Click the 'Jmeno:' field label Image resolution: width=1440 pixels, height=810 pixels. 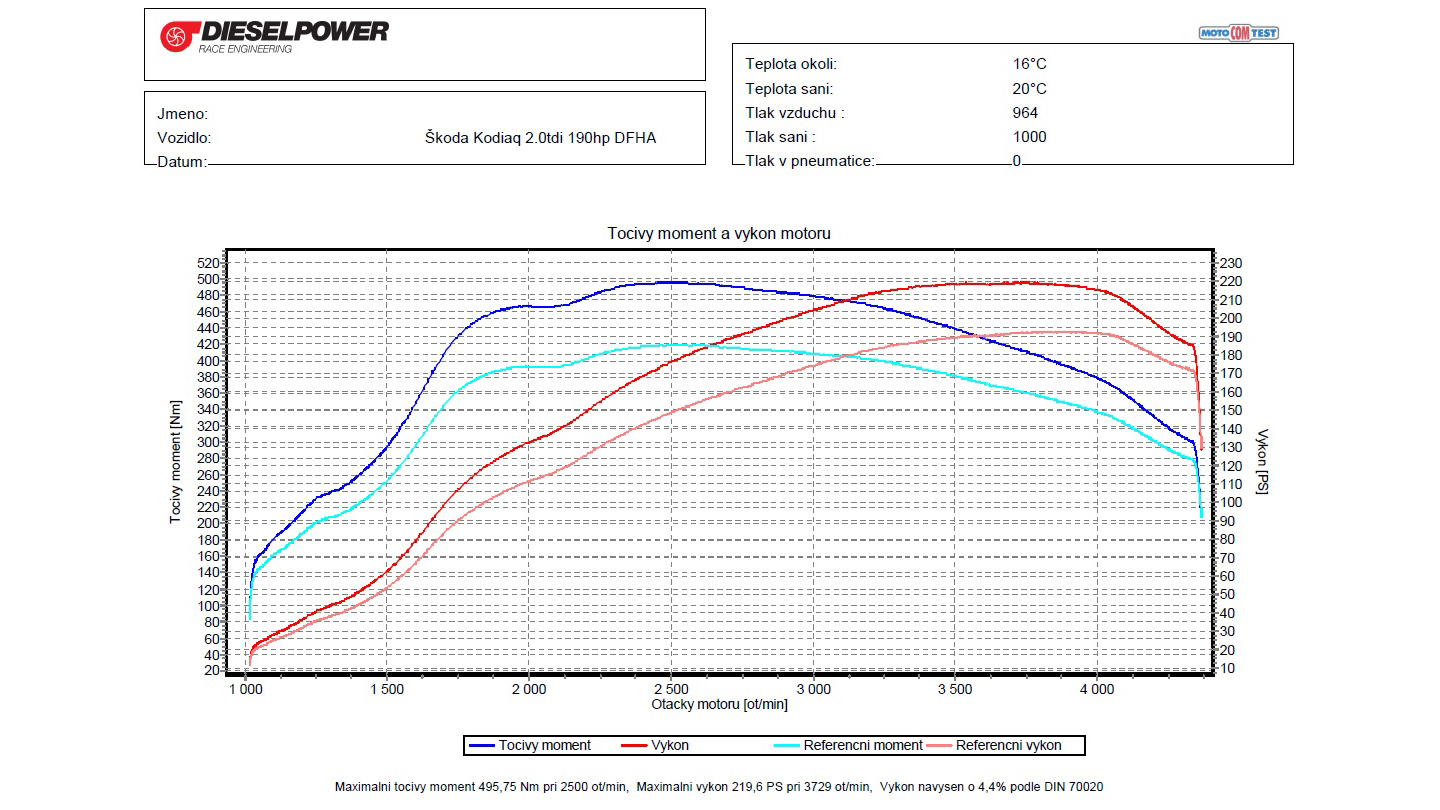coord(183,114)
